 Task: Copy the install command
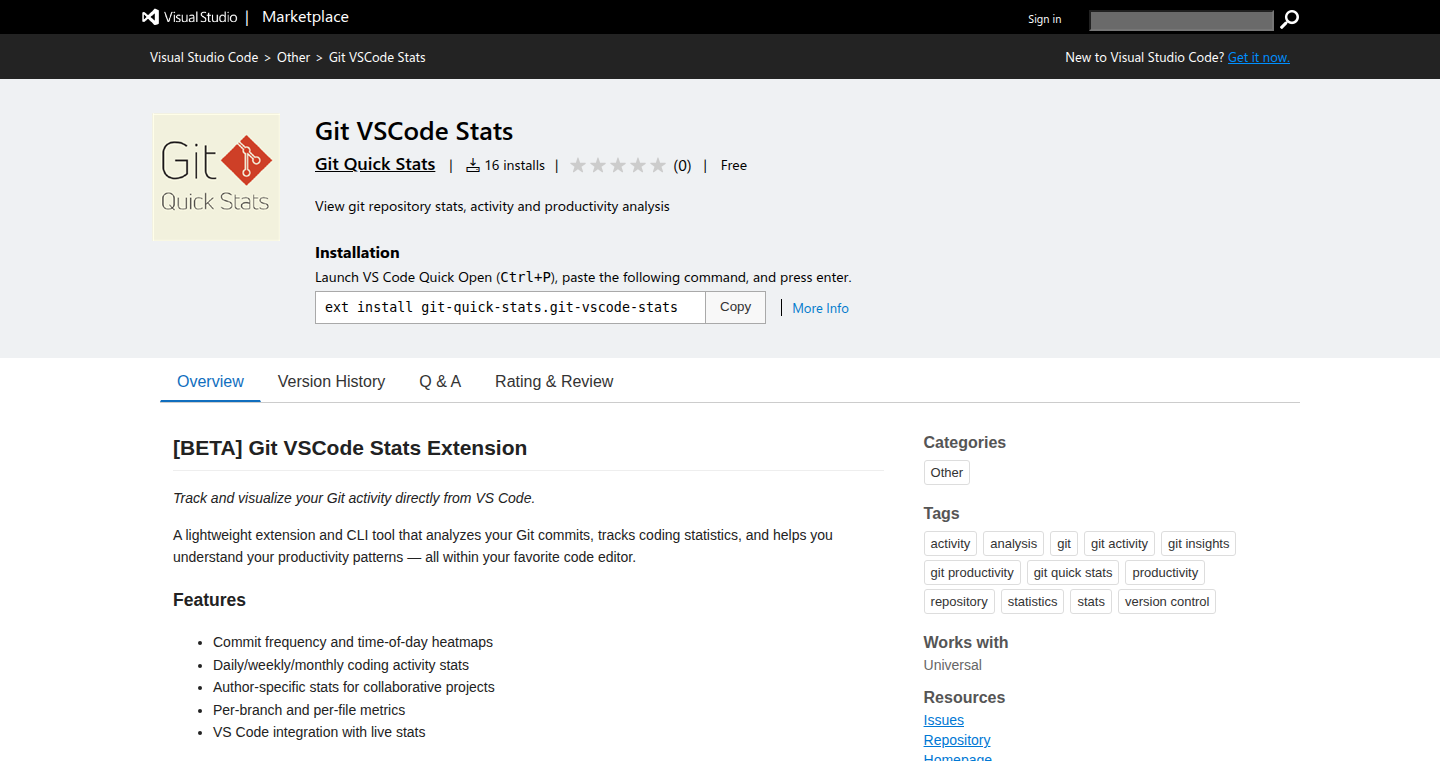735,307
